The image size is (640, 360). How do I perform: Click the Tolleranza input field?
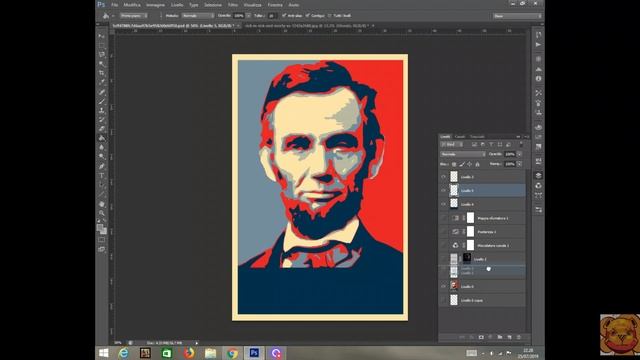click(271, 16)
